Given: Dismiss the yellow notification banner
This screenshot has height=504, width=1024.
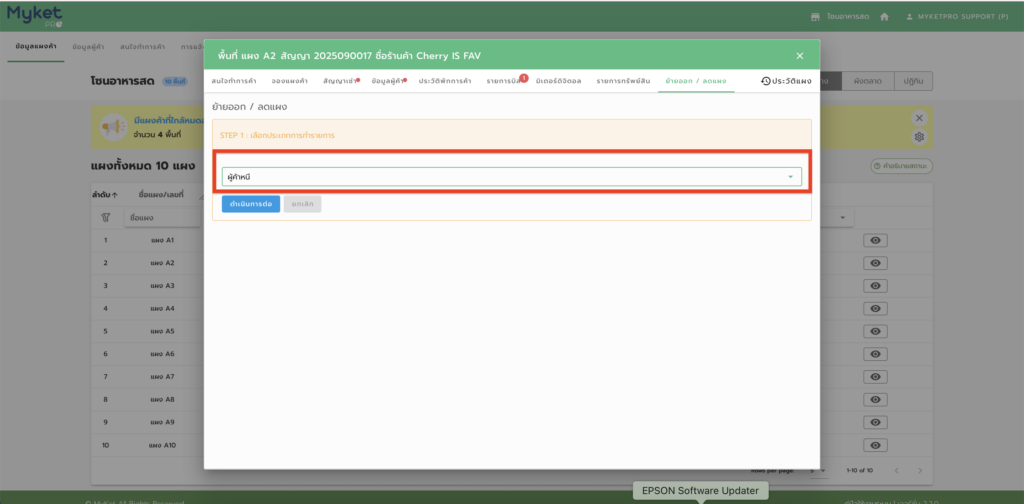Looking at the screenshot, I should click(919, 118).
